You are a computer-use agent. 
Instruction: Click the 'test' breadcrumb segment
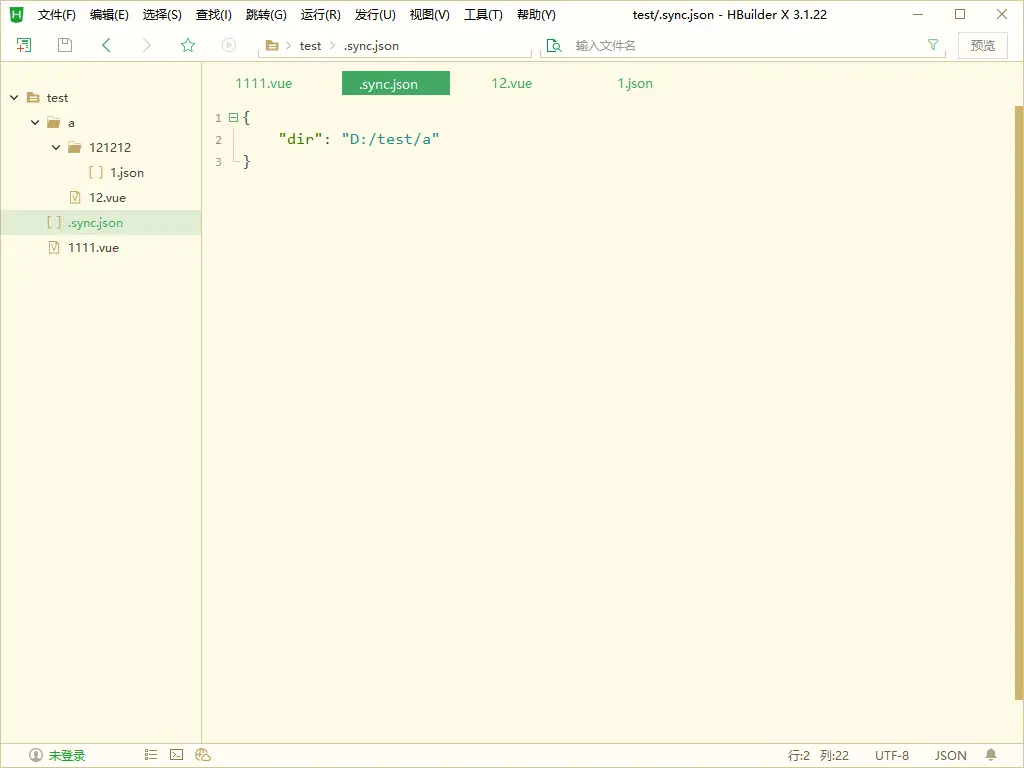[x=310, y=46]
